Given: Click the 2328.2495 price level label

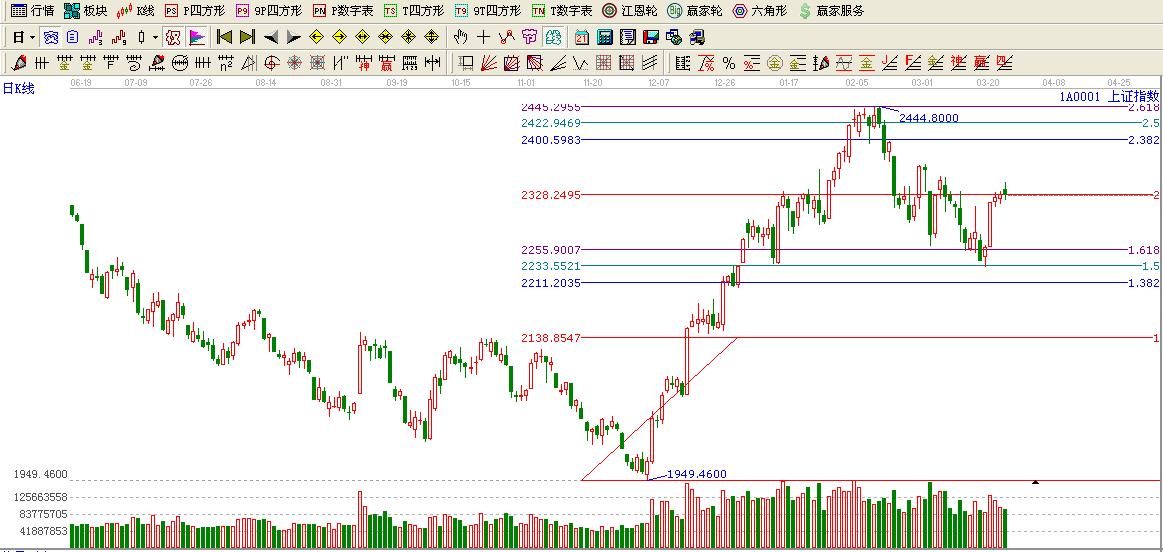Looking at the screenshot, I should (x=550, y=195).
